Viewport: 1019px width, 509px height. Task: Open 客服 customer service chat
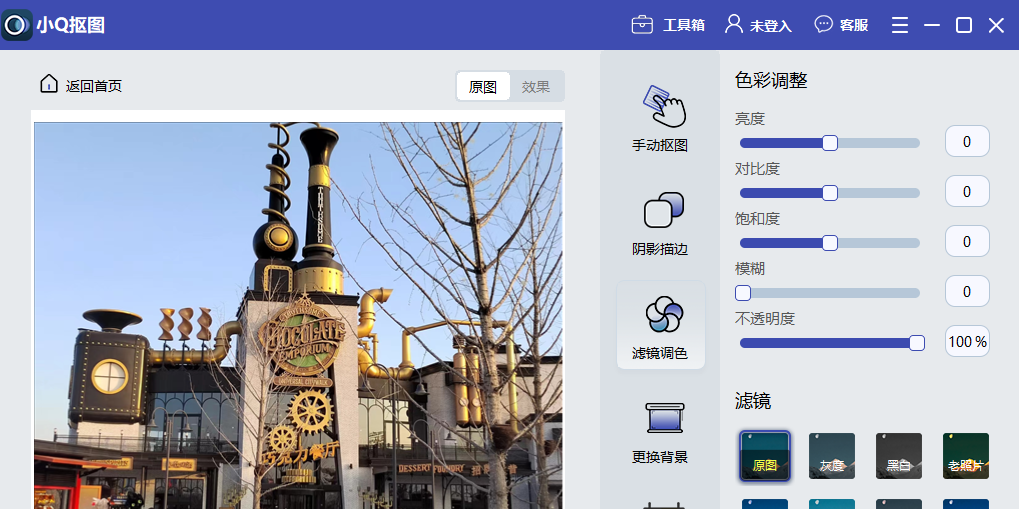tap(842, 25)
